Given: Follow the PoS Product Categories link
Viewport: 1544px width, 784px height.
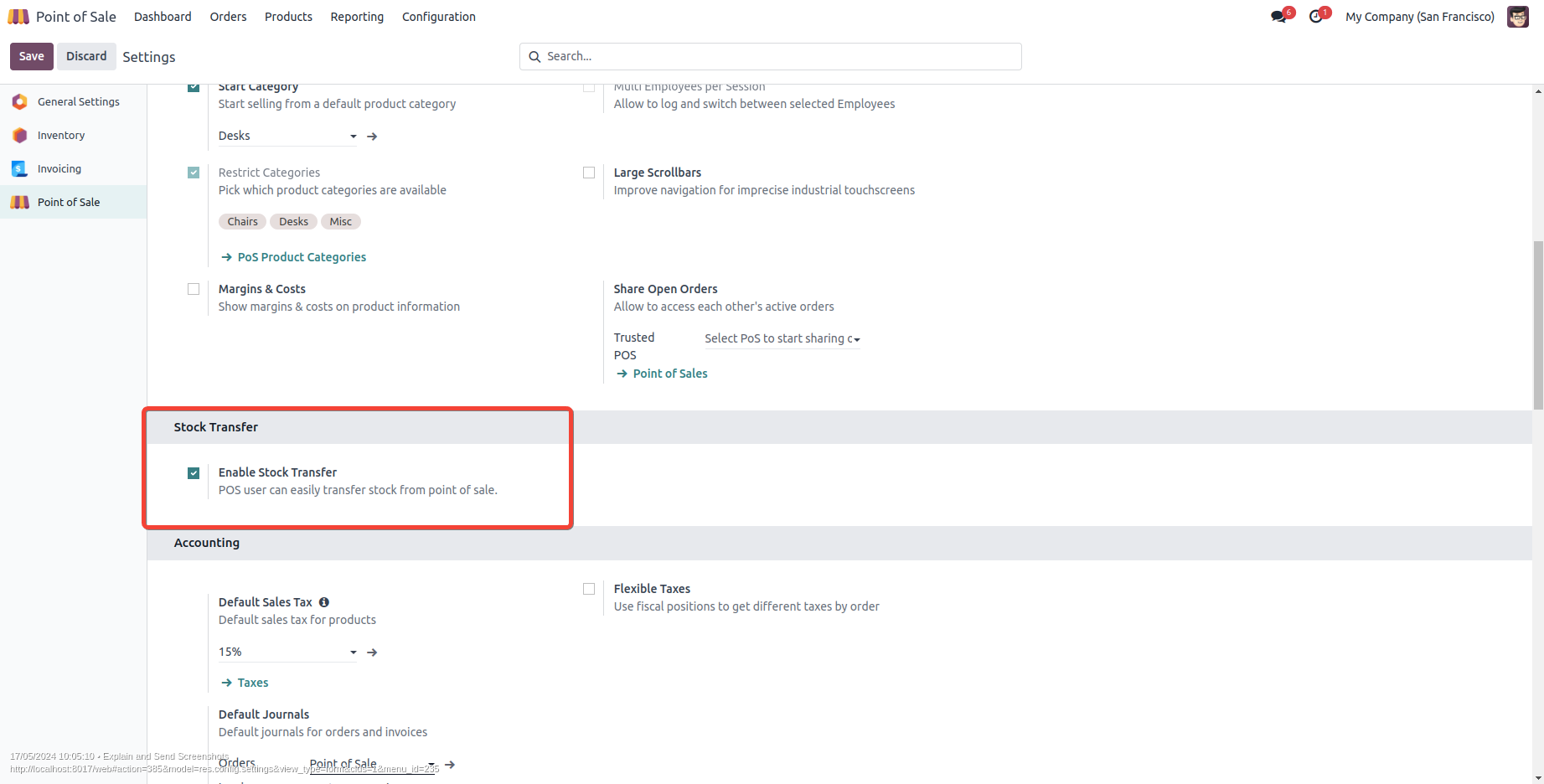Looking at the screenshot, I should pyautogui.click(x=302, y=257).
